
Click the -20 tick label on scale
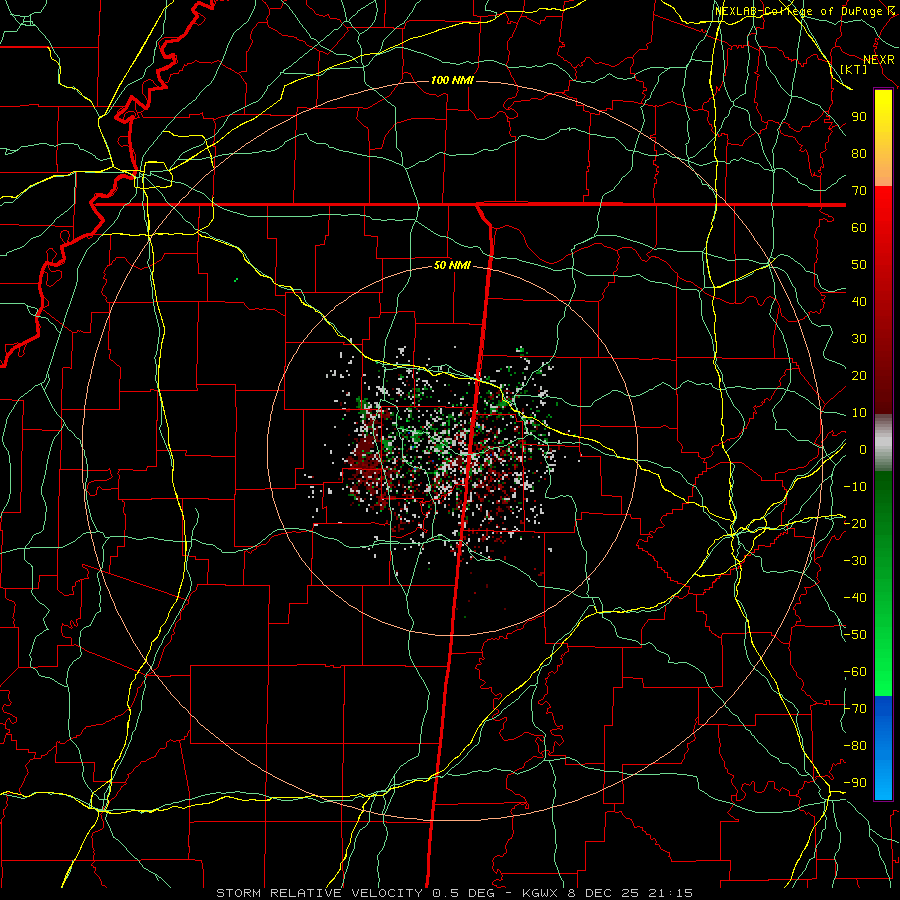(855, 523)
